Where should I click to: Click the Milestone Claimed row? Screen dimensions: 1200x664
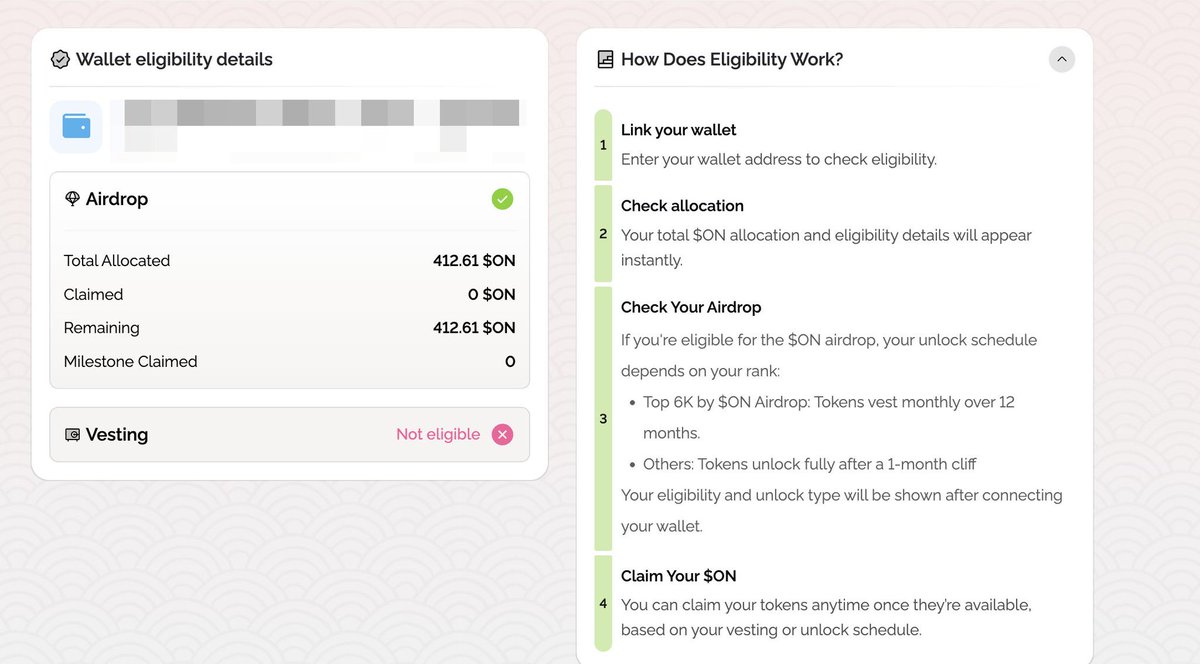(289, 362)
